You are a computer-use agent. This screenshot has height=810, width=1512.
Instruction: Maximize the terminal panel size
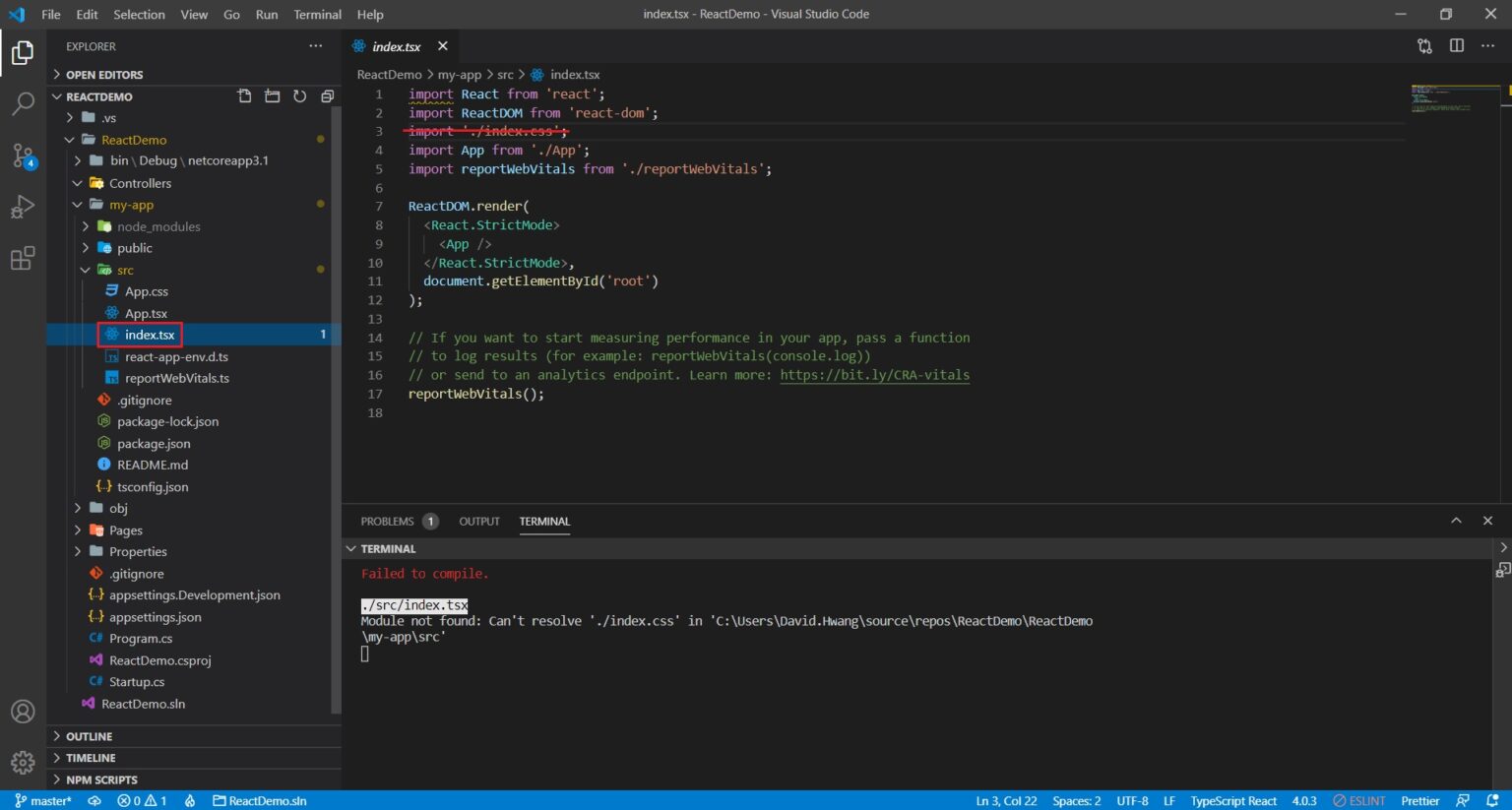coord(1456,521)
